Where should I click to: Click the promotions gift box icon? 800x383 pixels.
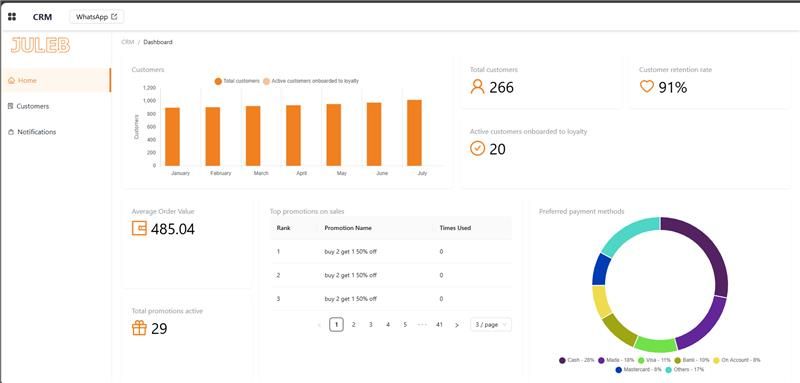[139, 327]
